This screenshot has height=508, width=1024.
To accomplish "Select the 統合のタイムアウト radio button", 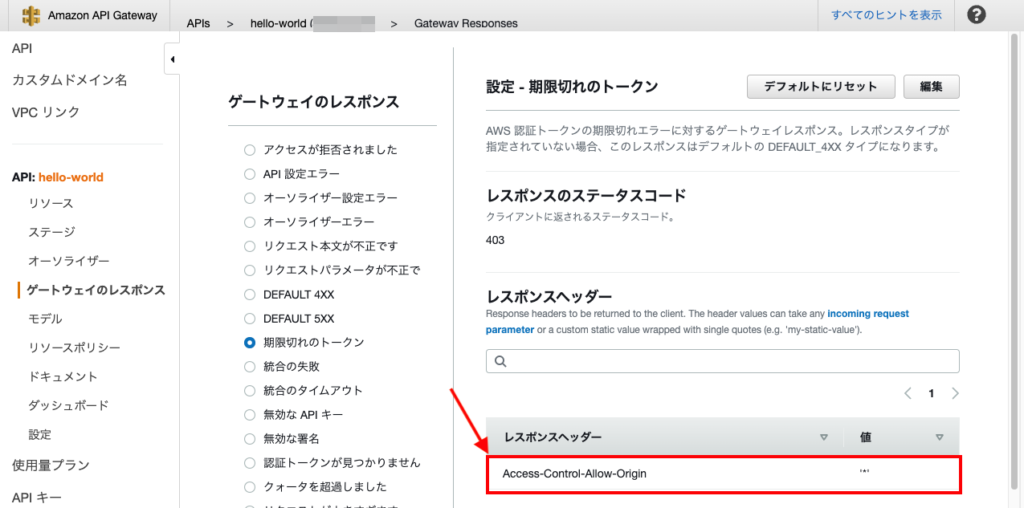I will click(x=249, y=390).
